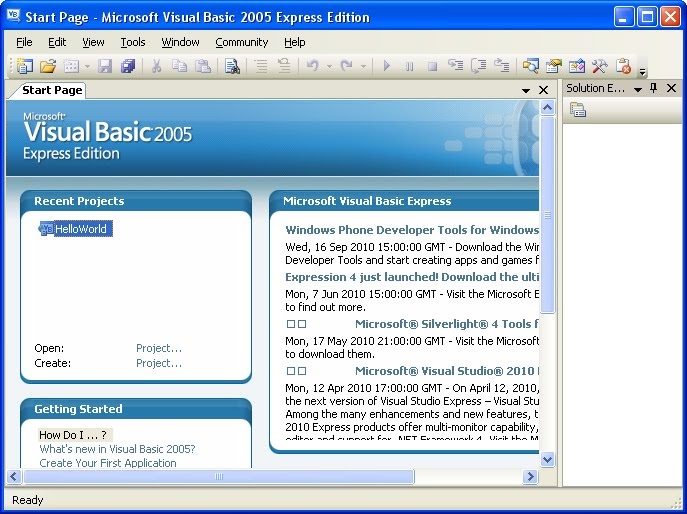Click the Add New Item toolbar icon
This screenshot has height=514, width=687.
point(71,66)
